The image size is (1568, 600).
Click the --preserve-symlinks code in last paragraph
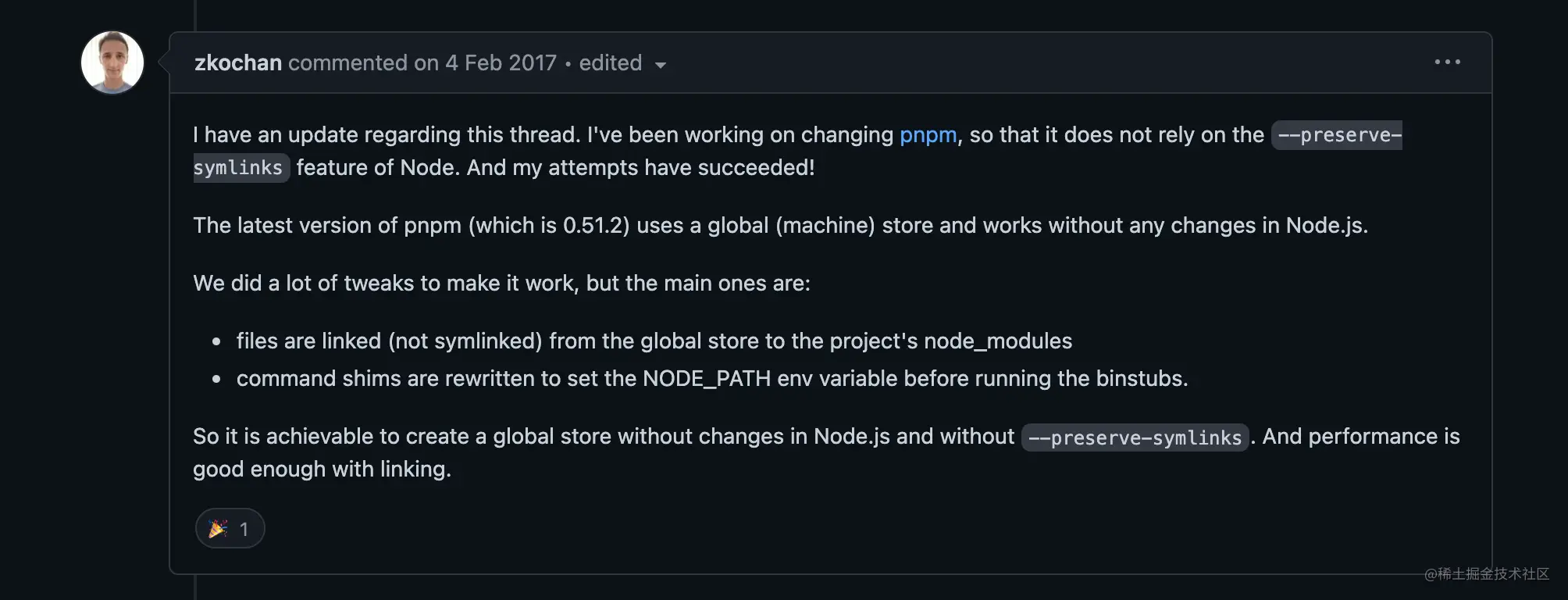(1135, 437)
